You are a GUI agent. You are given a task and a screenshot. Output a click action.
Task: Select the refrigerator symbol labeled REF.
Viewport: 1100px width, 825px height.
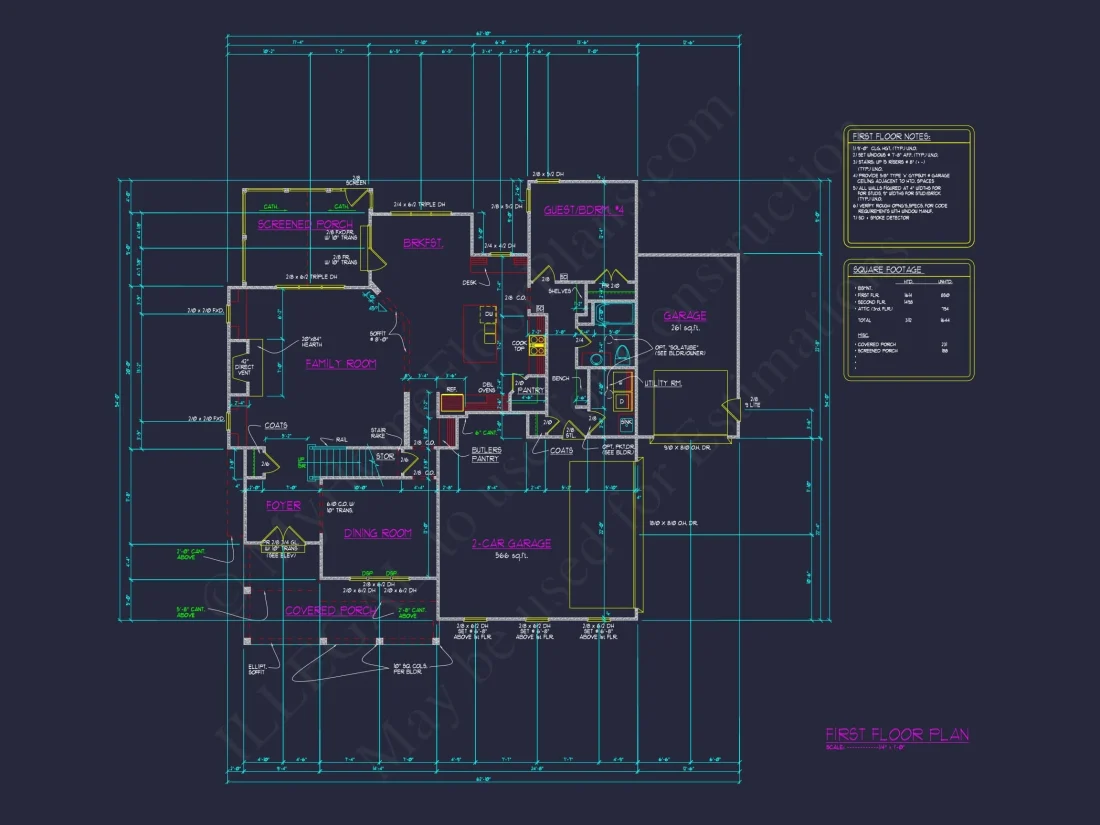pos(453,404)
